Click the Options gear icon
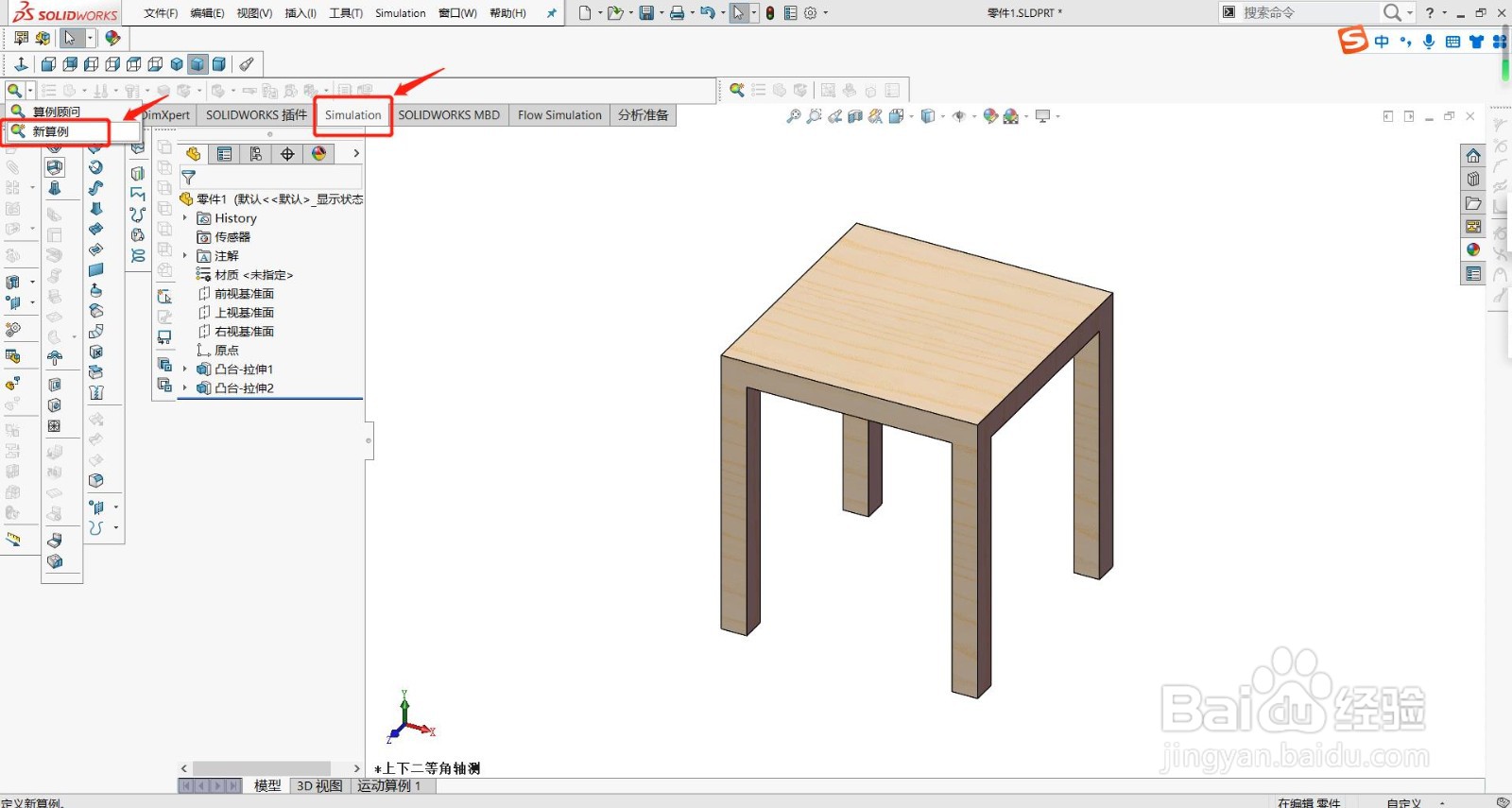 [x=810, y=13]
